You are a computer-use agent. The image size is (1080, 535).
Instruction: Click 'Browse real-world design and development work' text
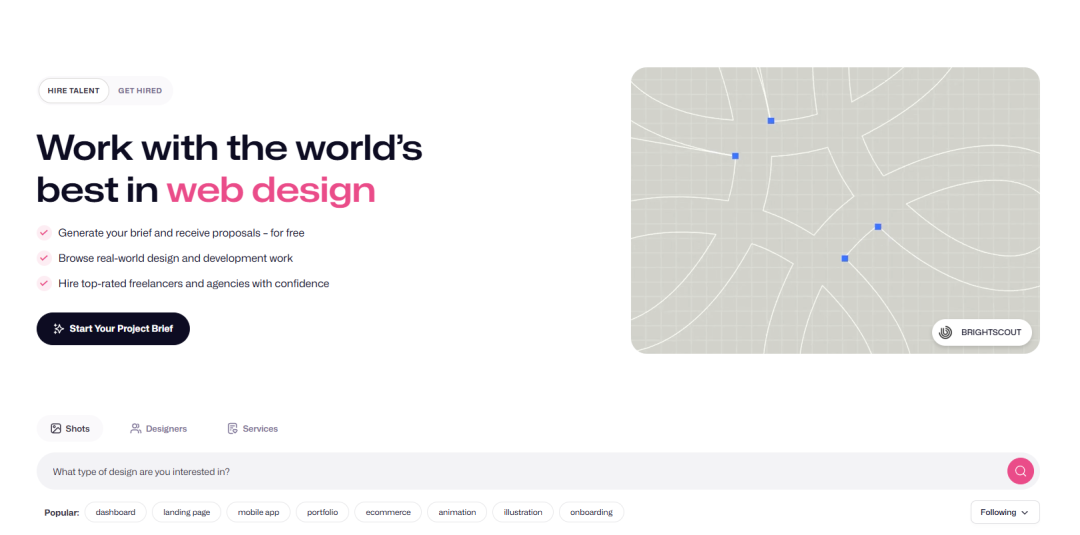176,258
